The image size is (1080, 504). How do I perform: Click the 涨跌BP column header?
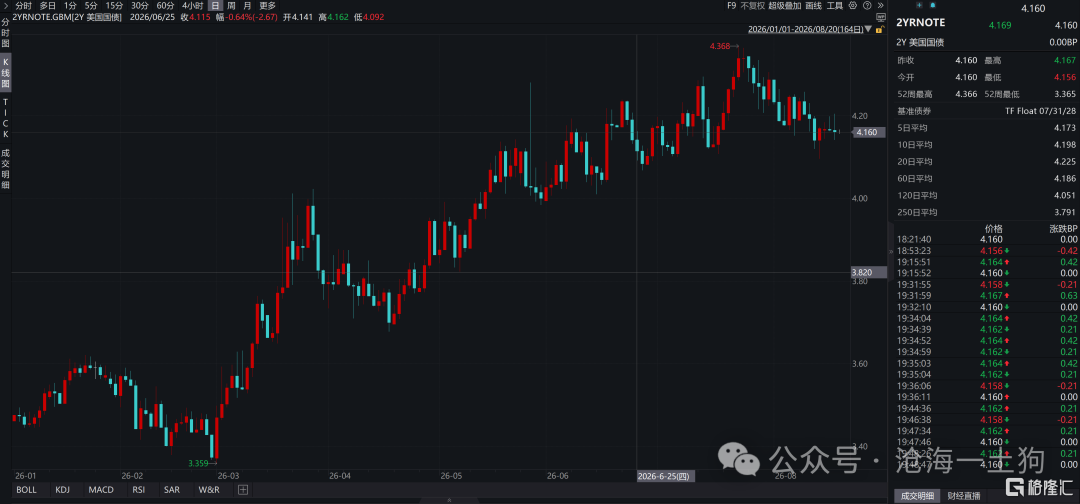click(x=1062, y=229)
